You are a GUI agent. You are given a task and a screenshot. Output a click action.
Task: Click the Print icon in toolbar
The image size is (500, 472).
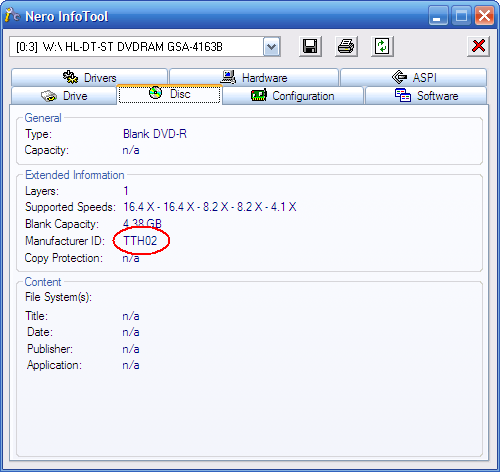[x=346, y=46]
